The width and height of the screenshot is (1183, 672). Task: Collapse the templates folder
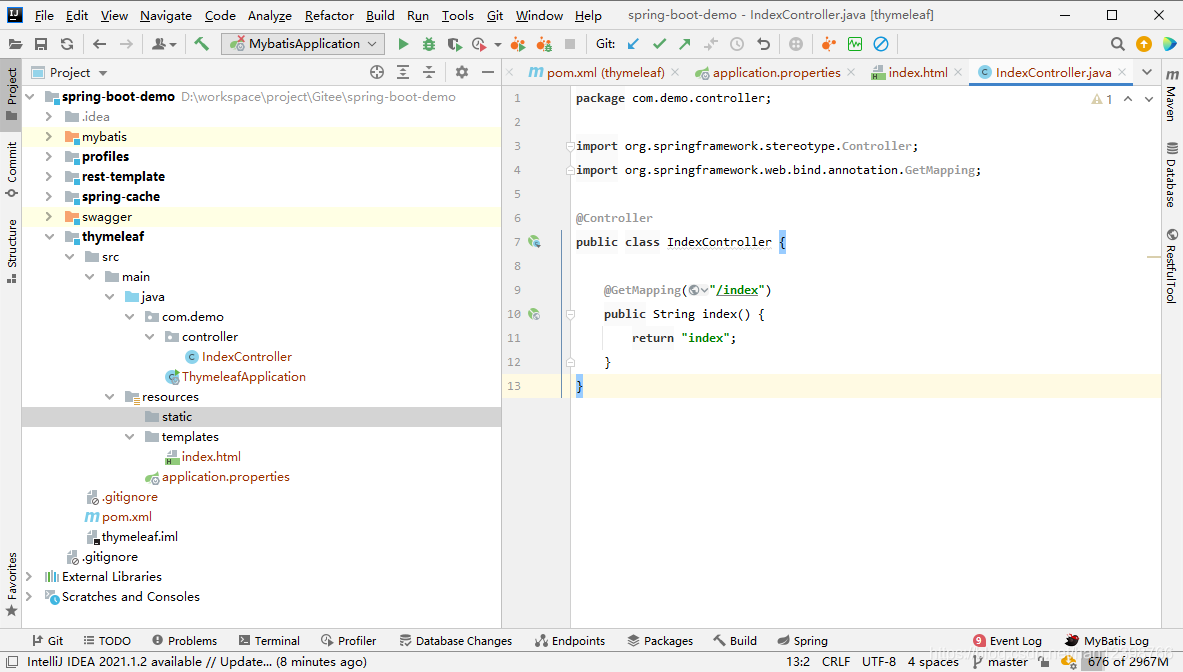tap(129, 437)
